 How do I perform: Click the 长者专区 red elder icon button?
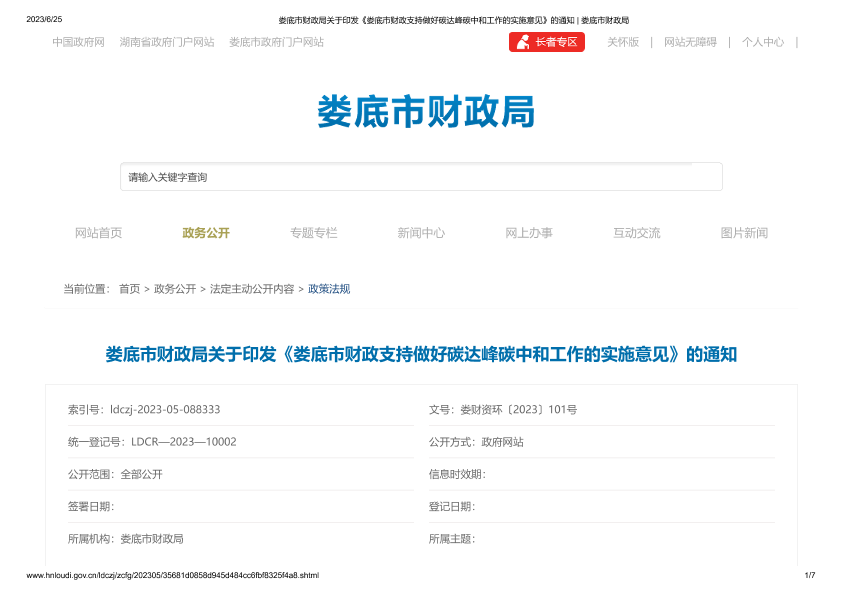coord(547,42)
